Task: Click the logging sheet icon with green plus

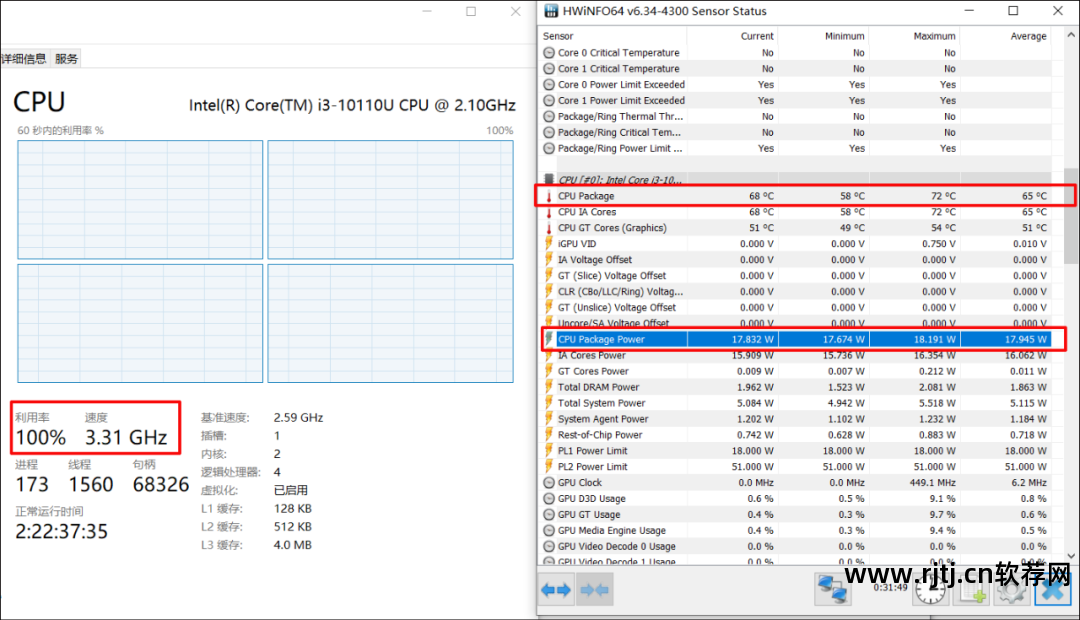Action: click(972, 592)
